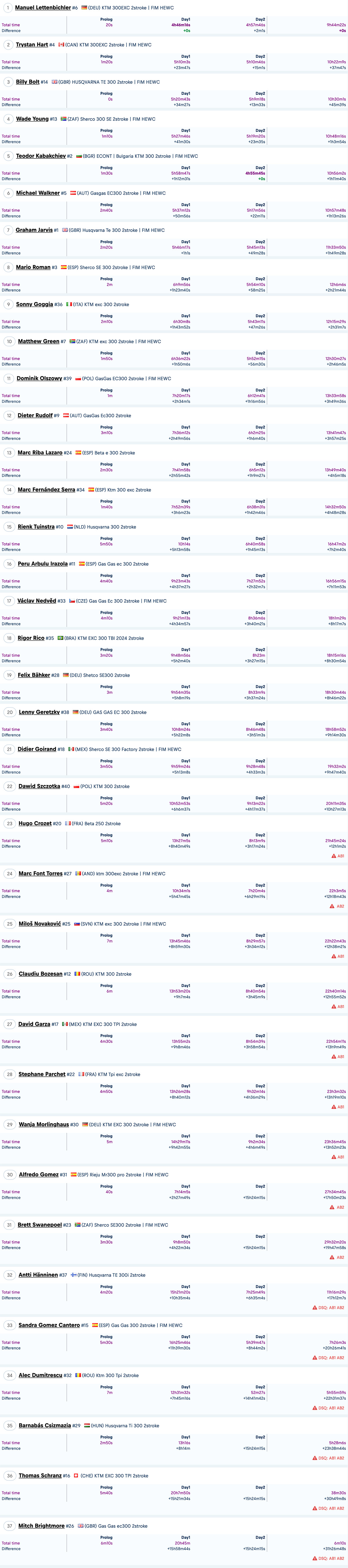Click position badge number 10
348x1568 pixels.
(9, 342)
